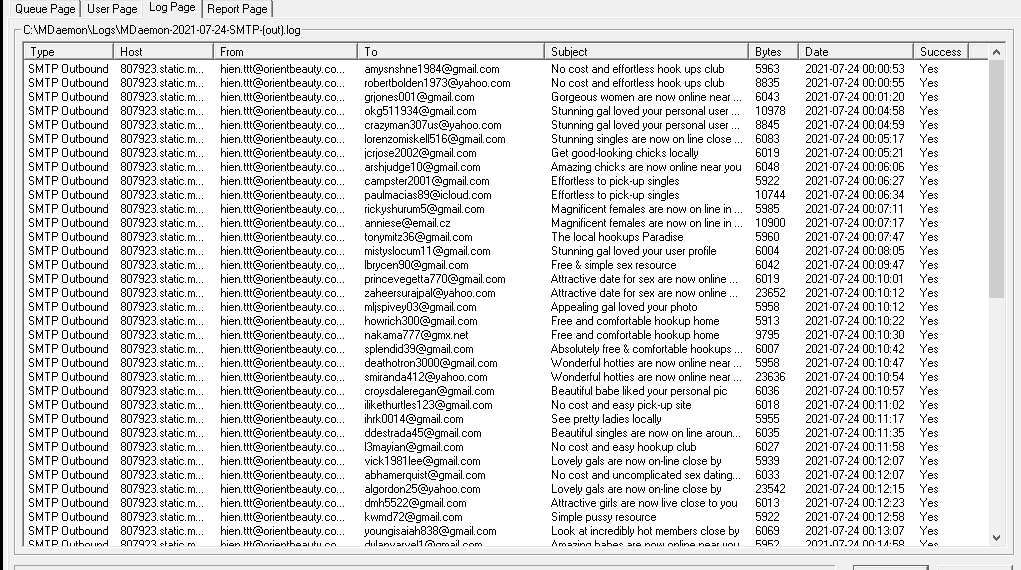Select row to ddestrada45@gmail.com
The width and height of the screenshot is (1021, 570).
point(506,433)
